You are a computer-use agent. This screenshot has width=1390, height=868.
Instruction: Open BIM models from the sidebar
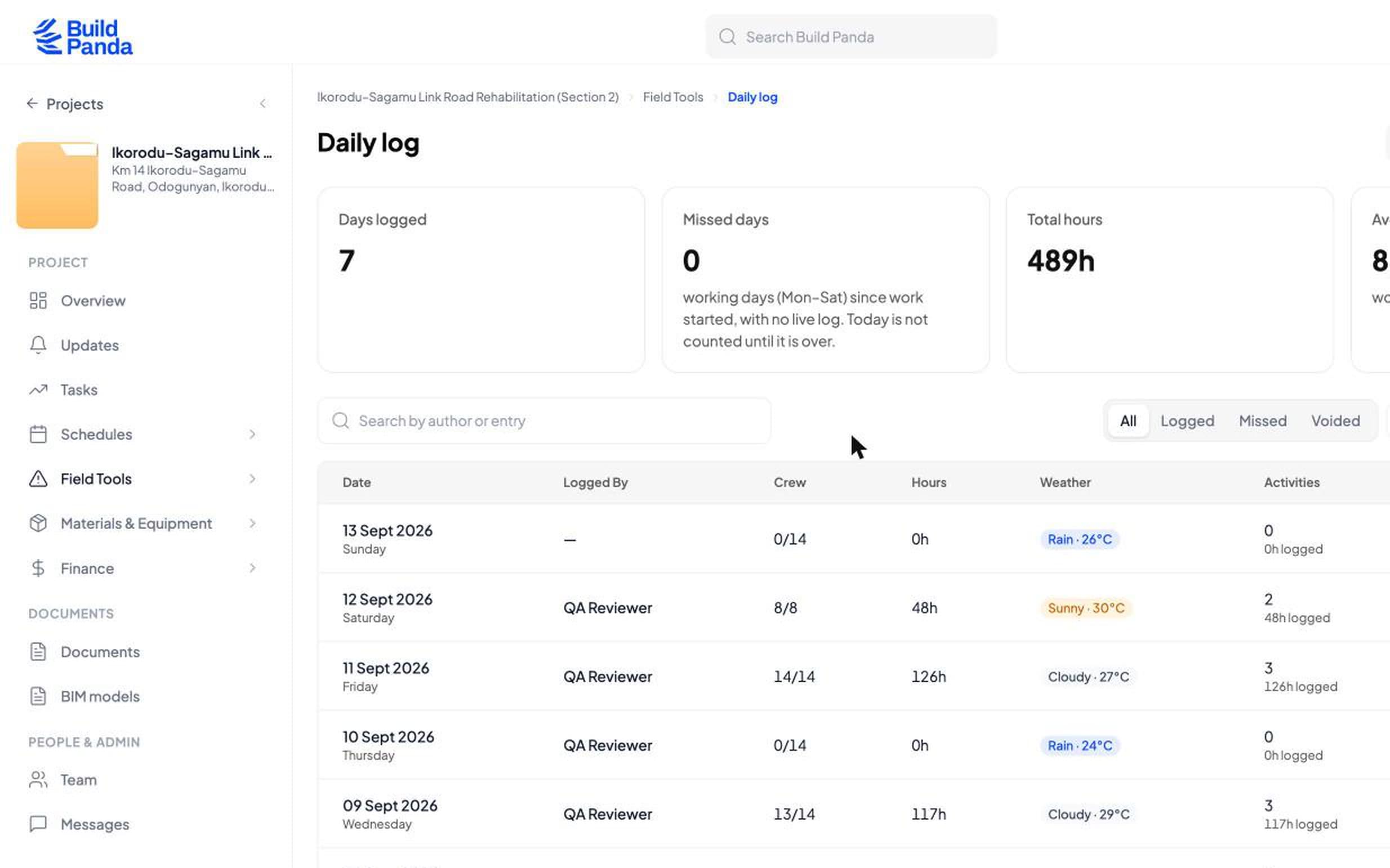point(100,696)
